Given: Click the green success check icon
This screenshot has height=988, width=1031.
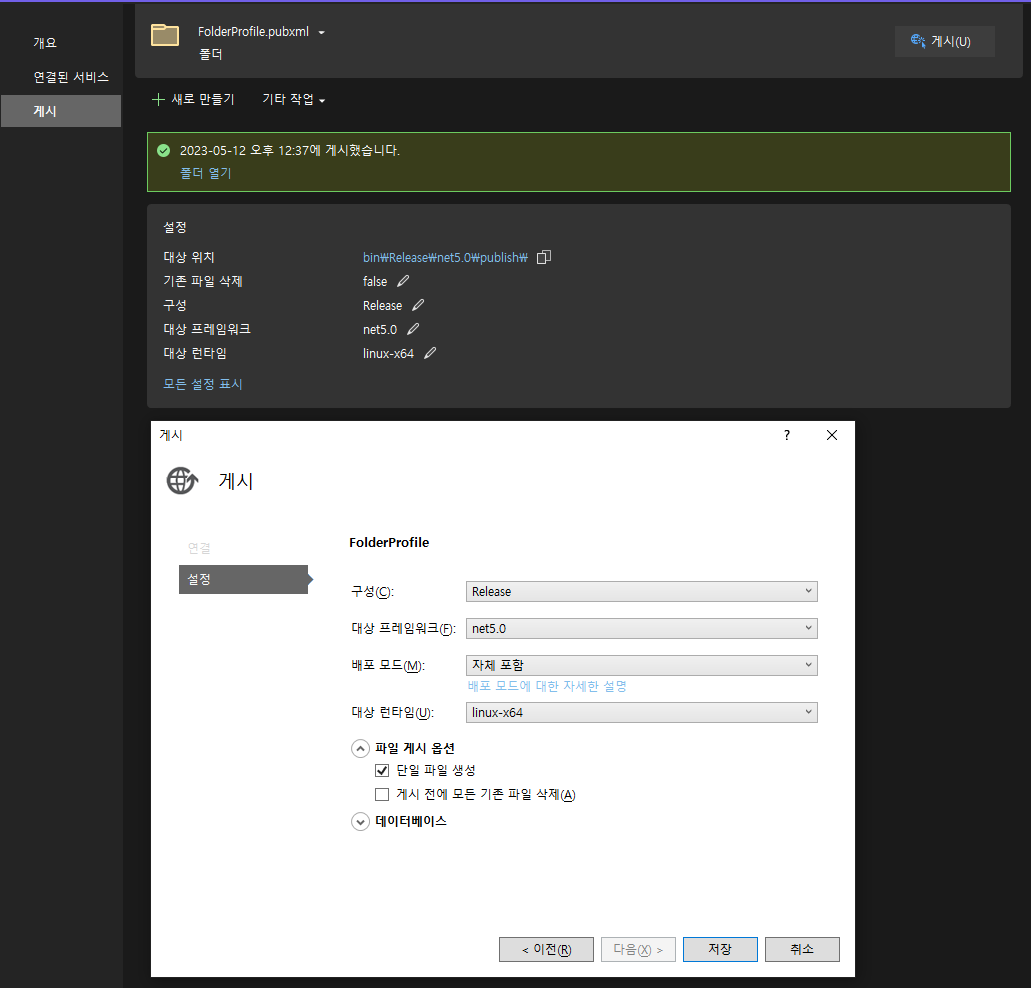Looking at the screenshot, I should coord(164,151).
